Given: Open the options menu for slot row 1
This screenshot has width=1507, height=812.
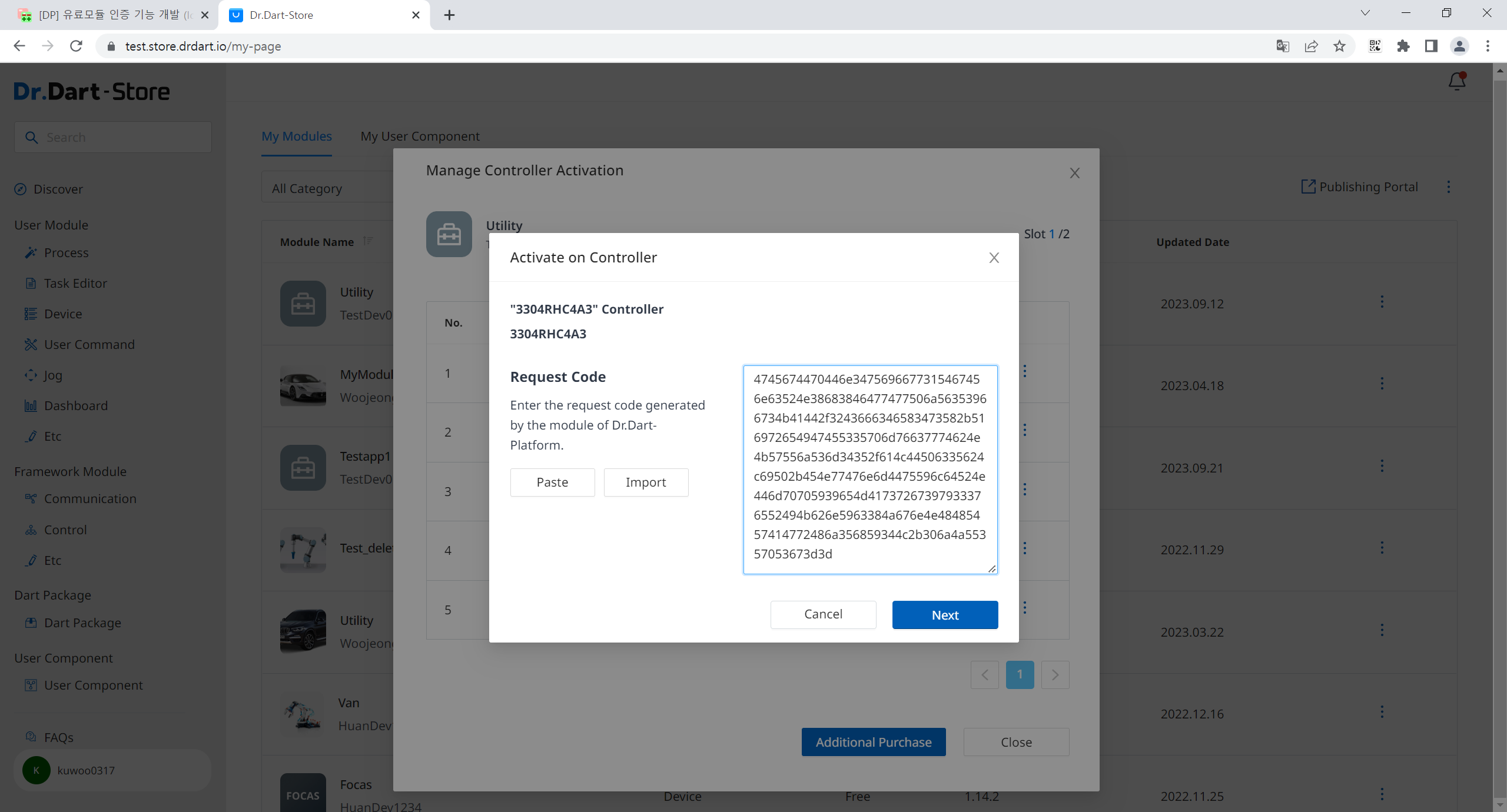Looking at the screenshot, I should coord(1025,371).
